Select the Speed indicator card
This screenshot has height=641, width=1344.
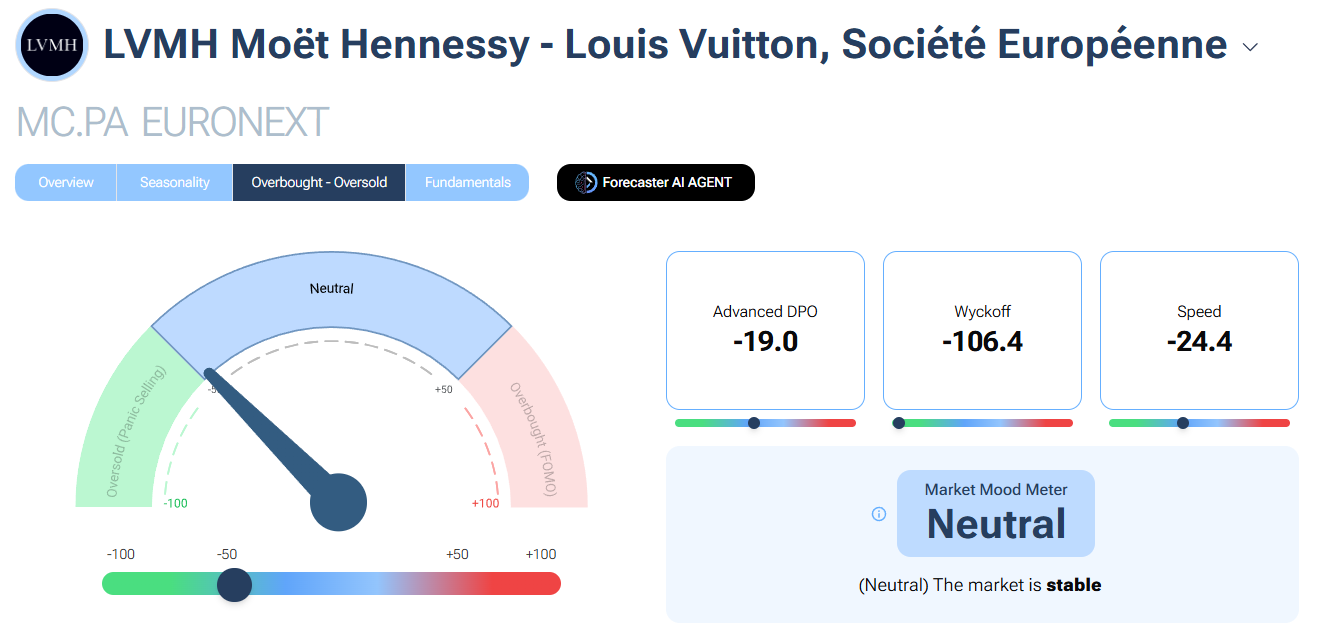(1199, 330)
